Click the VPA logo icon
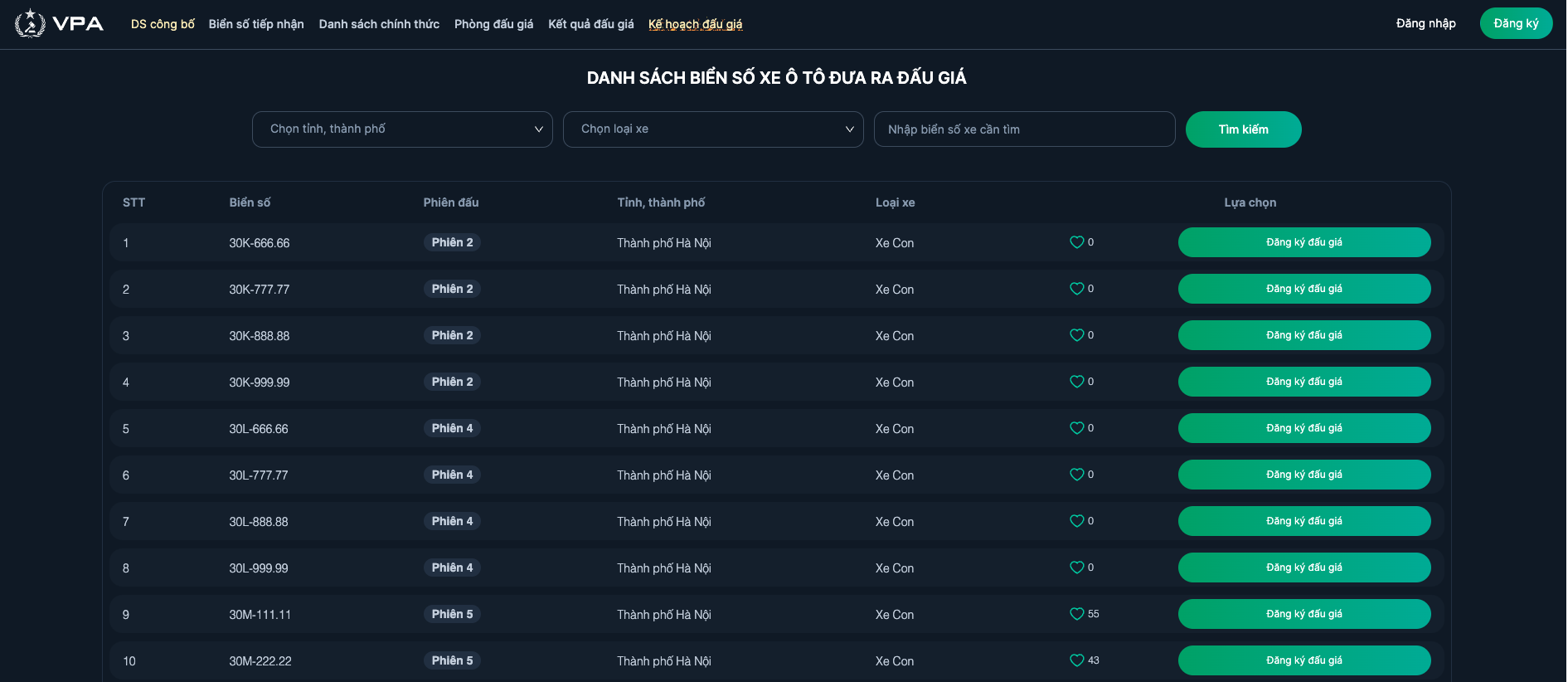The height and width of the screenshot is (682, 1568). pos(32,23)
